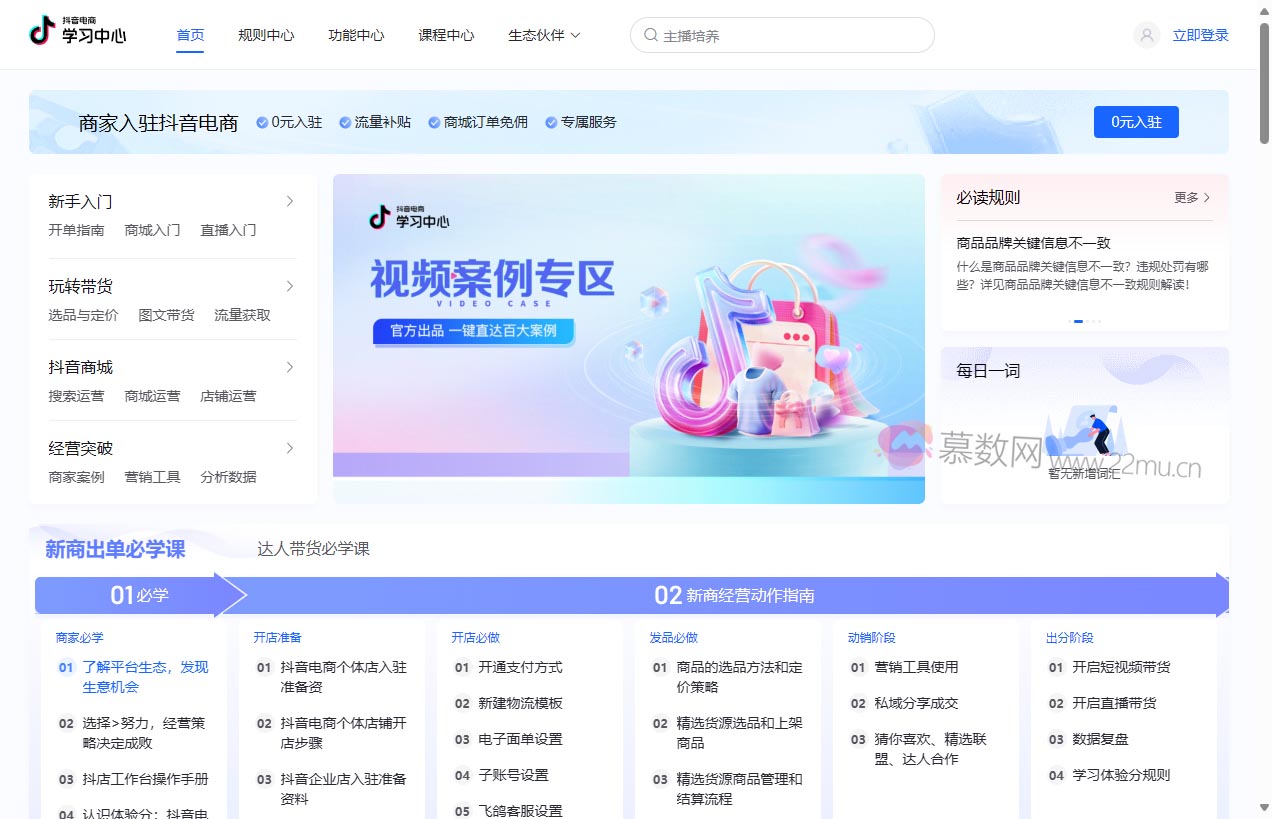Image resolution: width=1272 pixels, height=819 pixels.
Task: Open the 生态伙伴 dropdown
Action: pyautogui.click(x=543, y=34)
